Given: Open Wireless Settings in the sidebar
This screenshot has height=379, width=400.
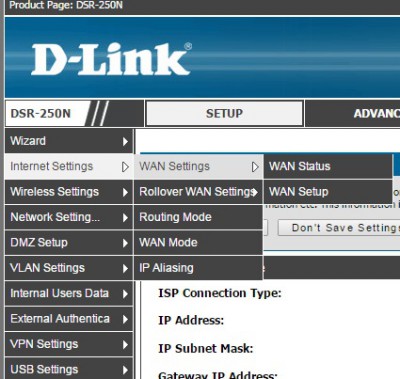Looking at the screenshot, I should click(x=69, y=192).
